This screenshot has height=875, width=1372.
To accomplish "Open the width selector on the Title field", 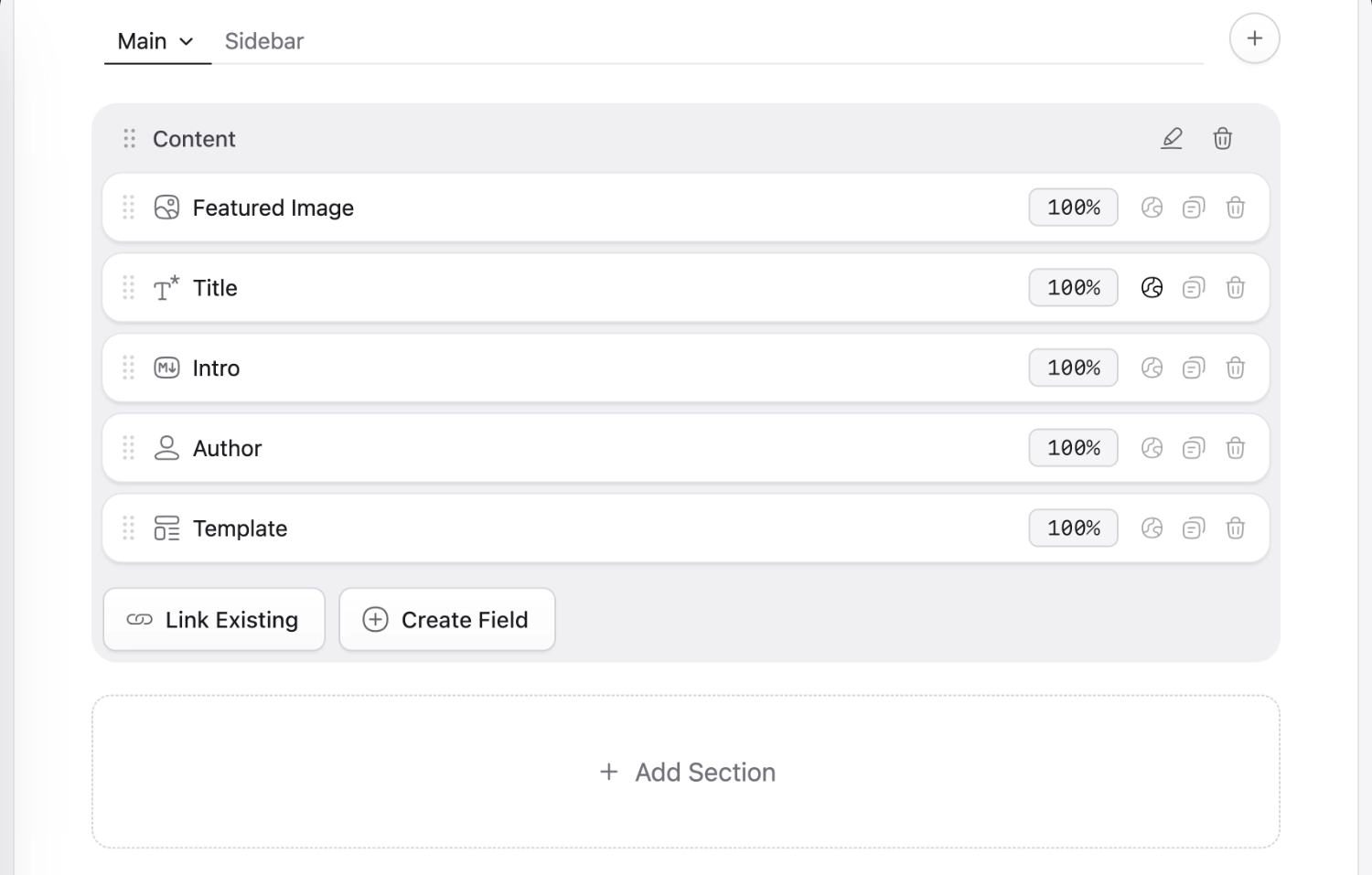I will click(x=1073, y=287).
